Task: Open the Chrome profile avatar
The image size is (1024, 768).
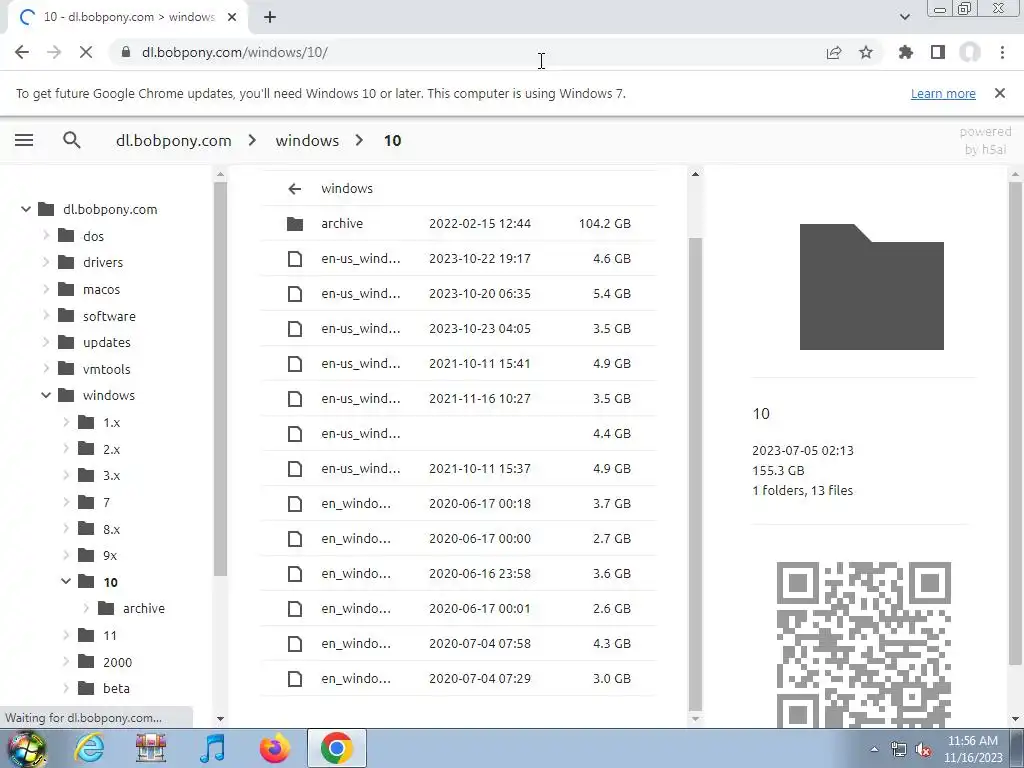Action: click(x=970, y=52)
